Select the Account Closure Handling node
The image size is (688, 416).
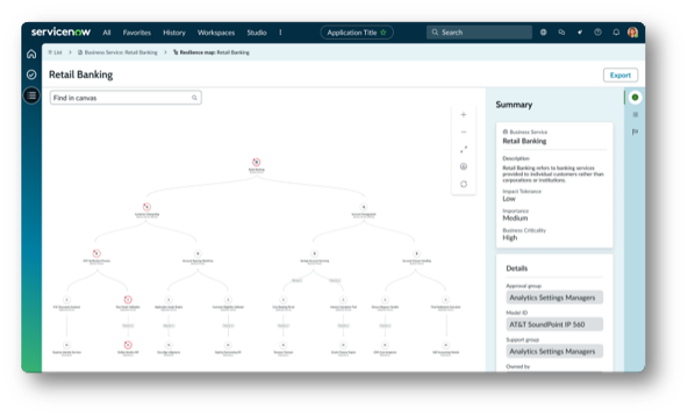tap(416, 253)
